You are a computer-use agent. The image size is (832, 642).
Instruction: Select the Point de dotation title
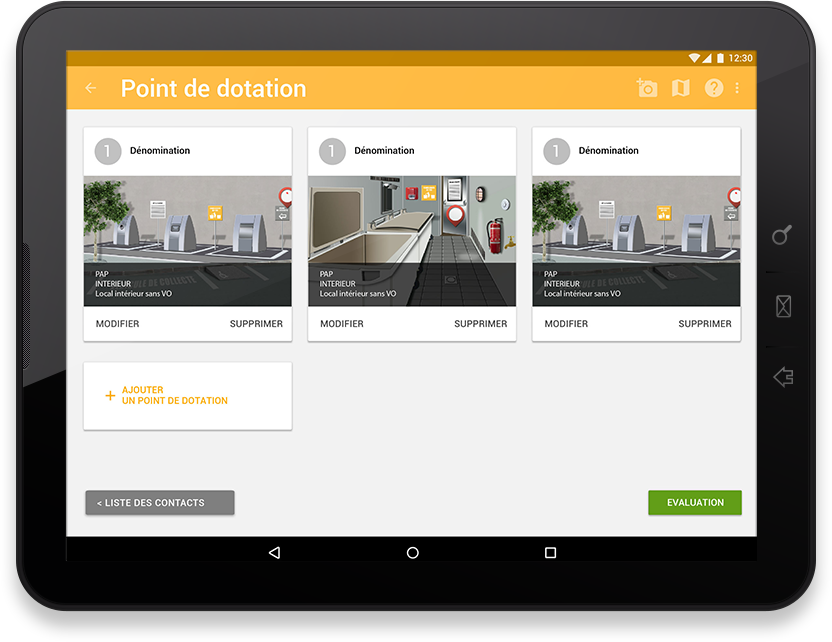pyautogui.click(x=213, y=88)
